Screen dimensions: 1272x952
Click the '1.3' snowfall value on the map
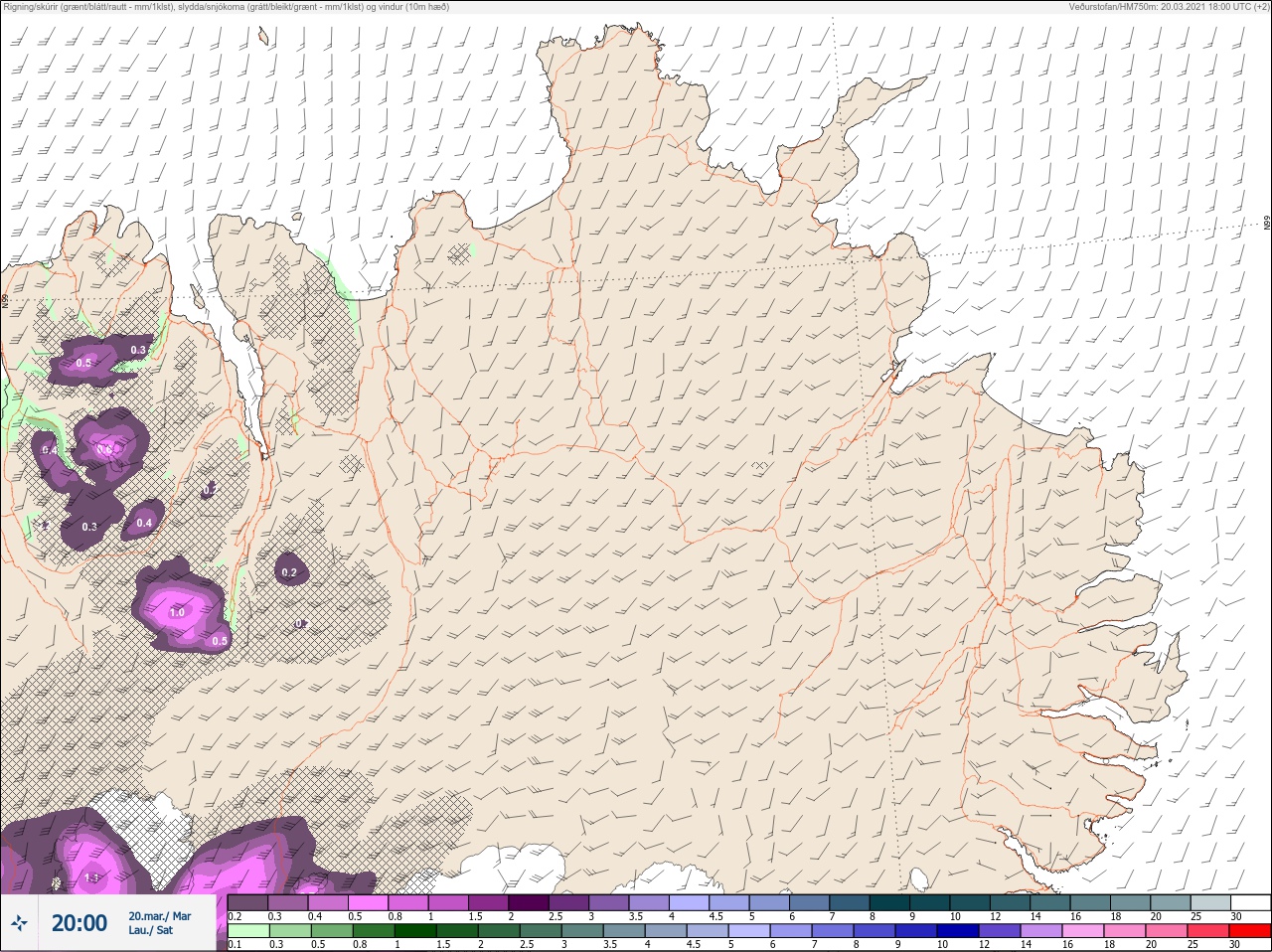pos(92,878)
